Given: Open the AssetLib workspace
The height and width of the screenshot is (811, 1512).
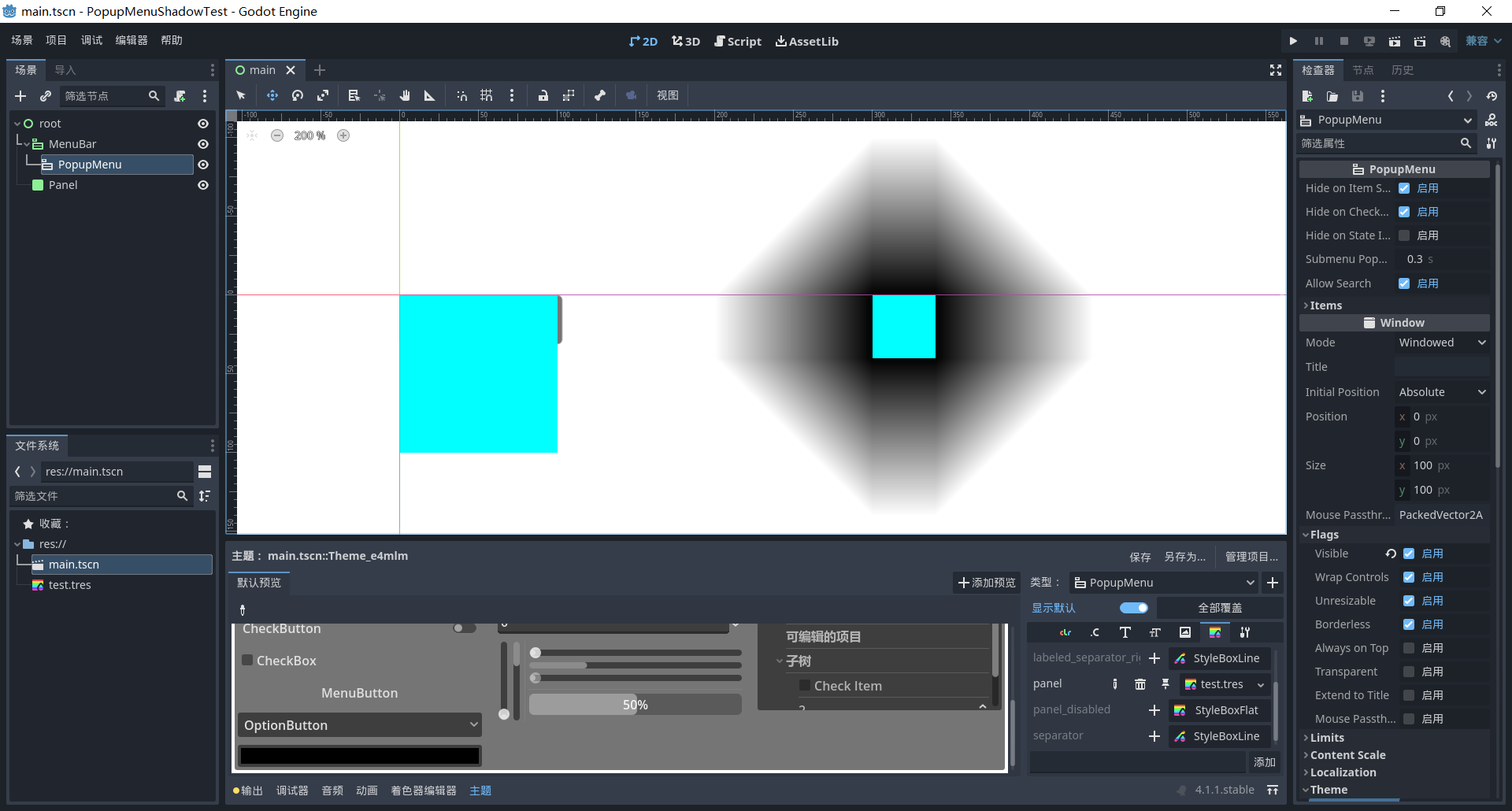Looking at the screenshot, I should pyautogui.click(x=806, y=41).
